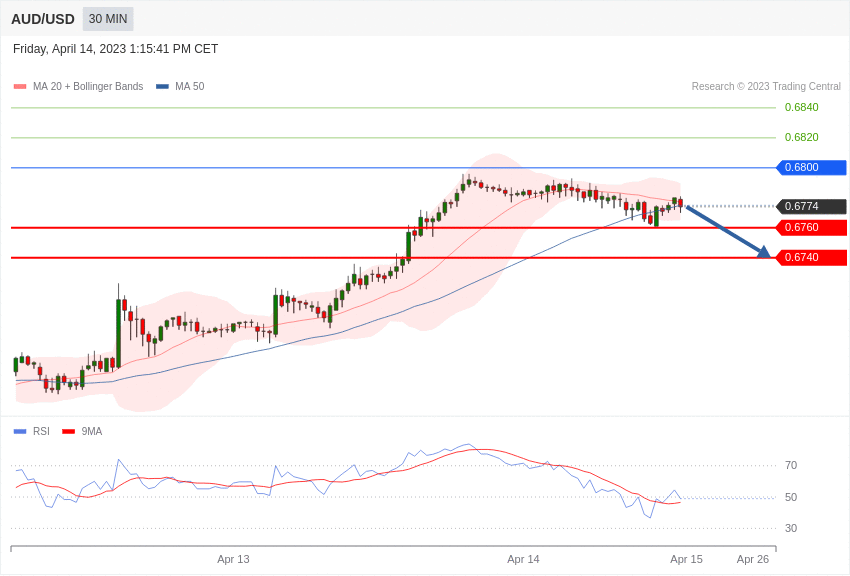Image resolution: width=850 pixels, height=576 pixels.
Task: Click the 9MA red legend swatch
Action: [68, 432]
